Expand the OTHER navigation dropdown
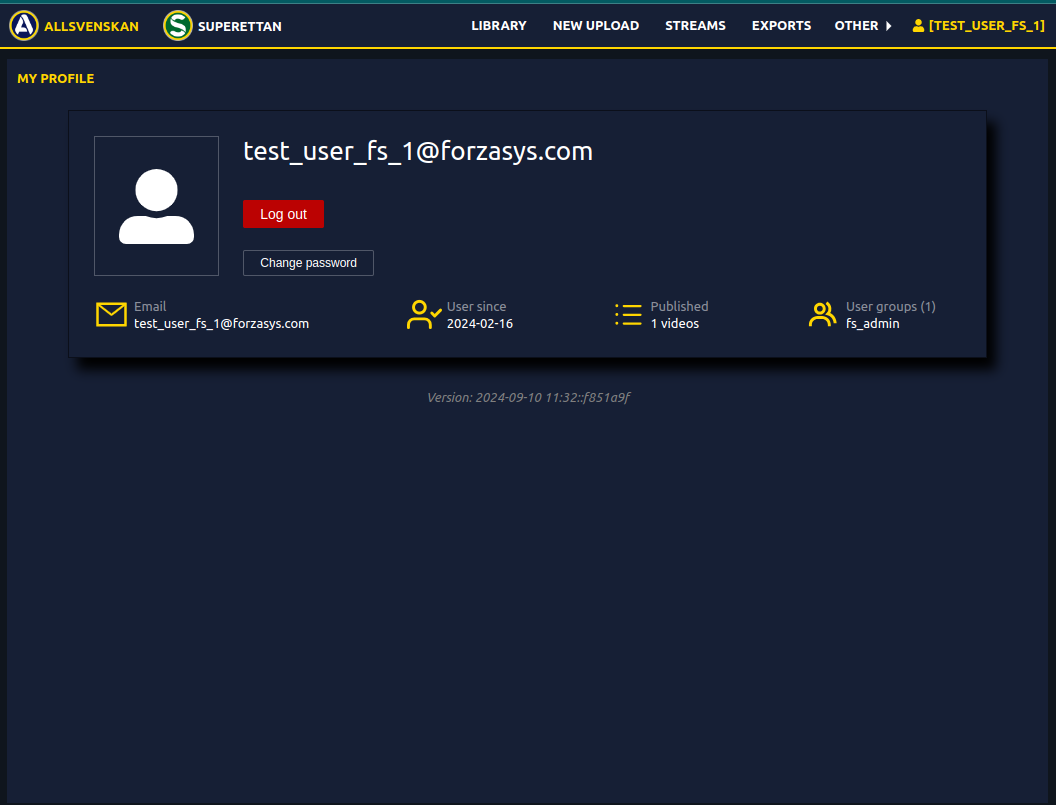 [856, 26]
